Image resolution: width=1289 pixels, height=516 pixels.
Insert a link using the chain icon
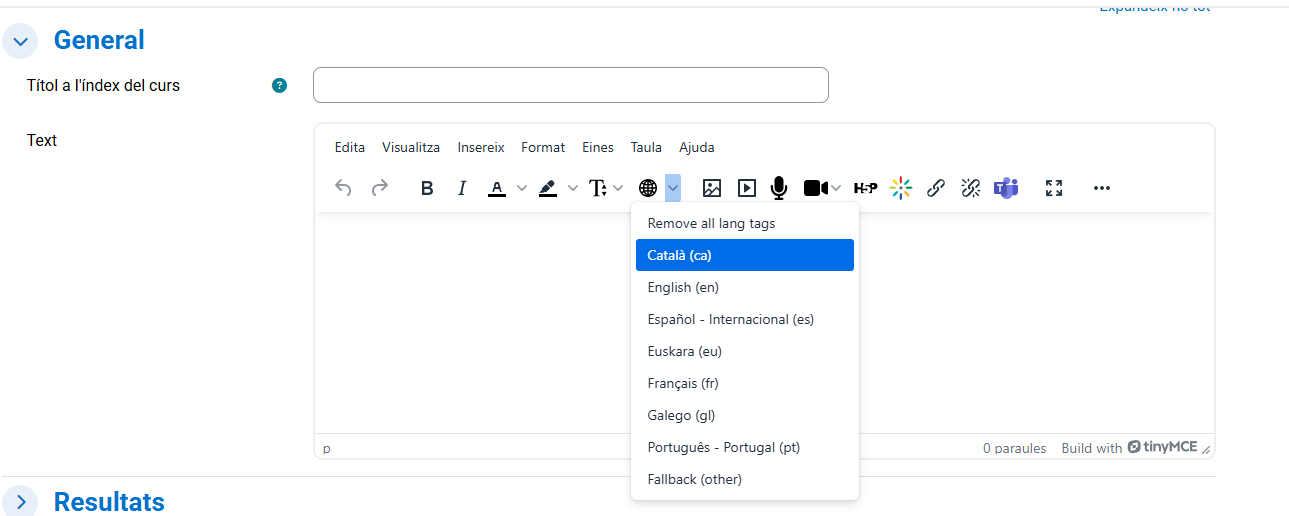tap(936, 188)
